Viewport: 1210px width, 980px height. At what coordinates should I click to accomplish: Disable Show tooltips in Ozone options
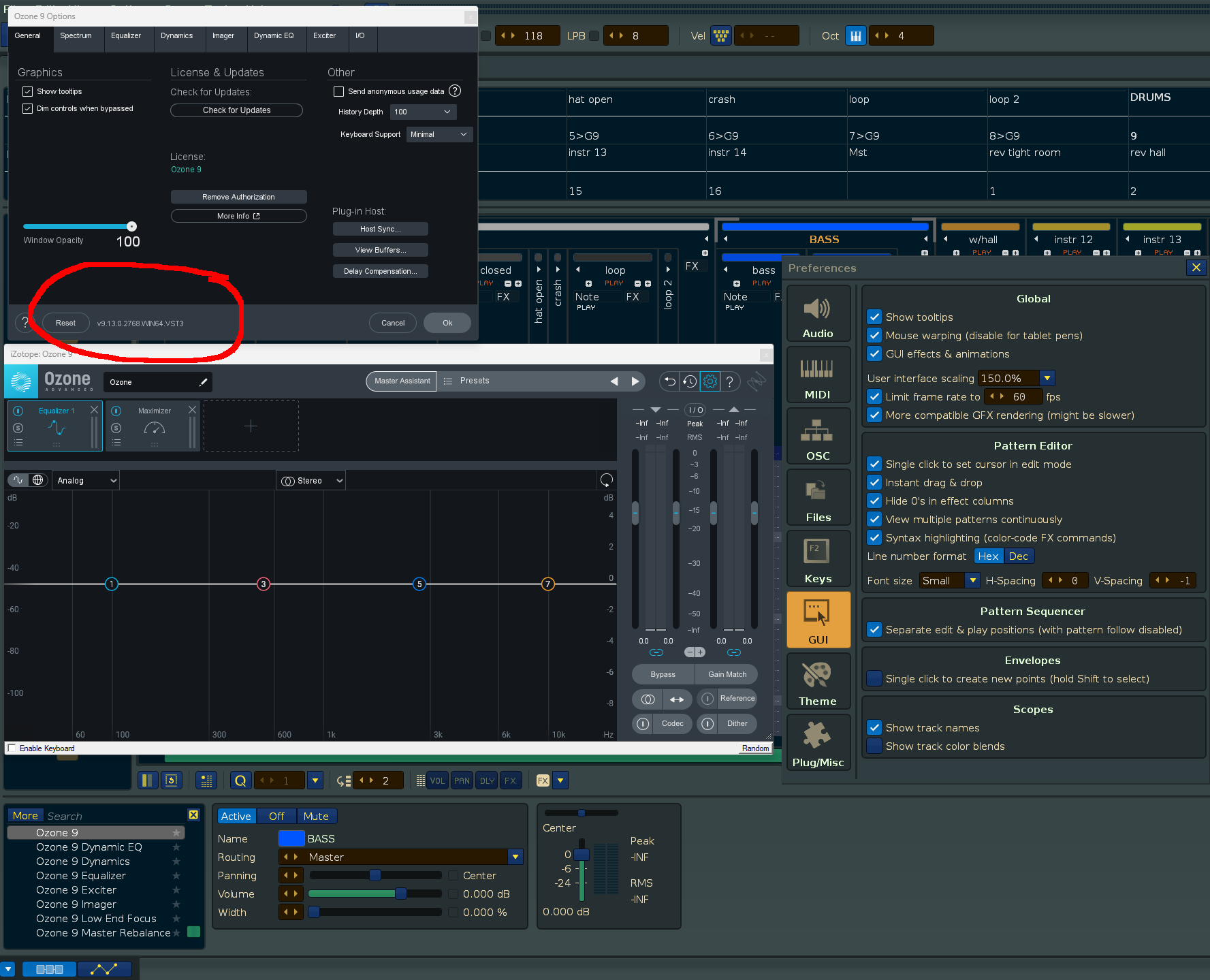click(28, 91)
